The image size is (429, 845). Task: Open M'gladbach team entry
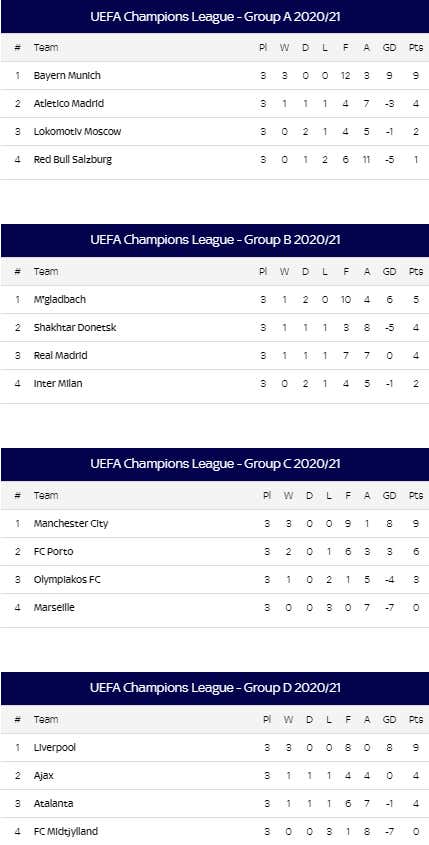click(59, 299)
